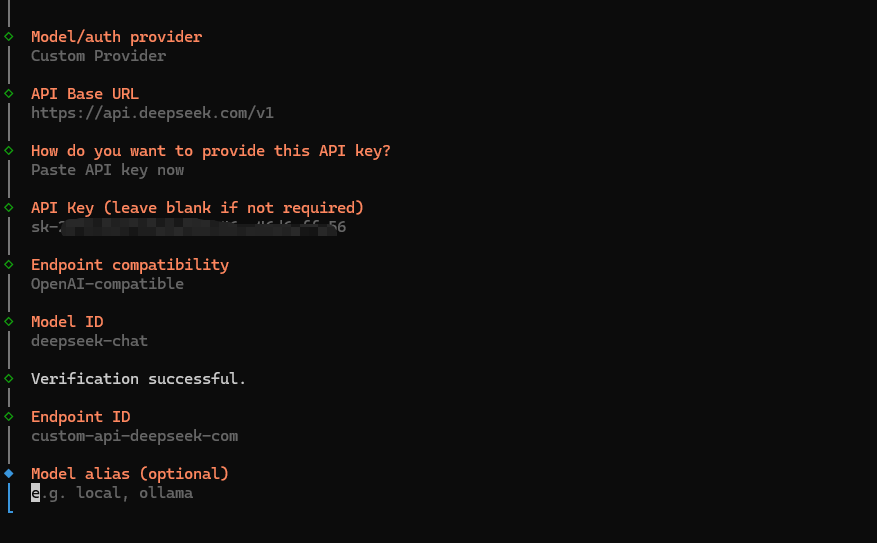Click the "Verification successful." message

click(138, 379)
